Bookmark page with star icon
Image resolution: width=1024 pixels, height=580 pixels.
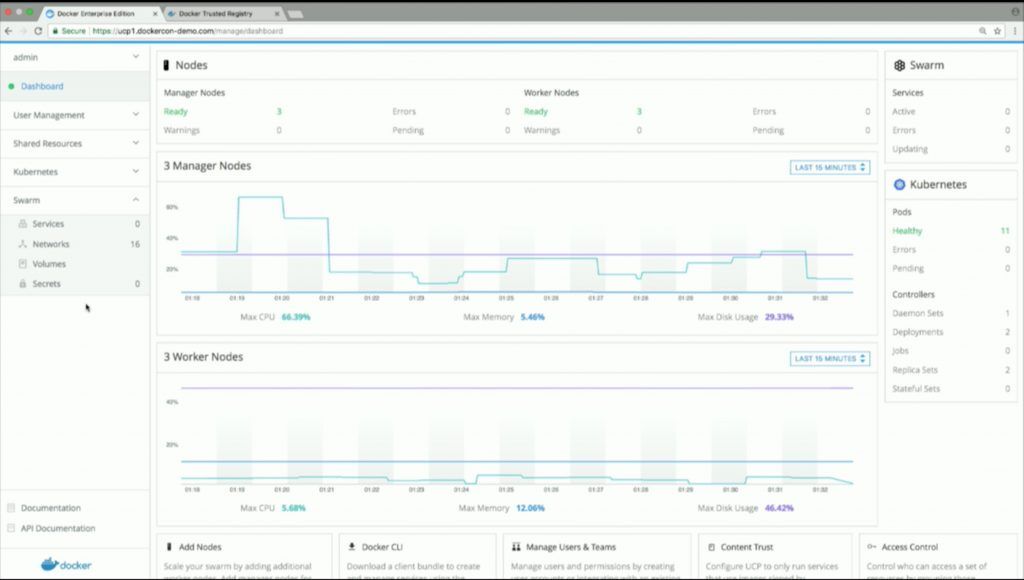(997, 31)
